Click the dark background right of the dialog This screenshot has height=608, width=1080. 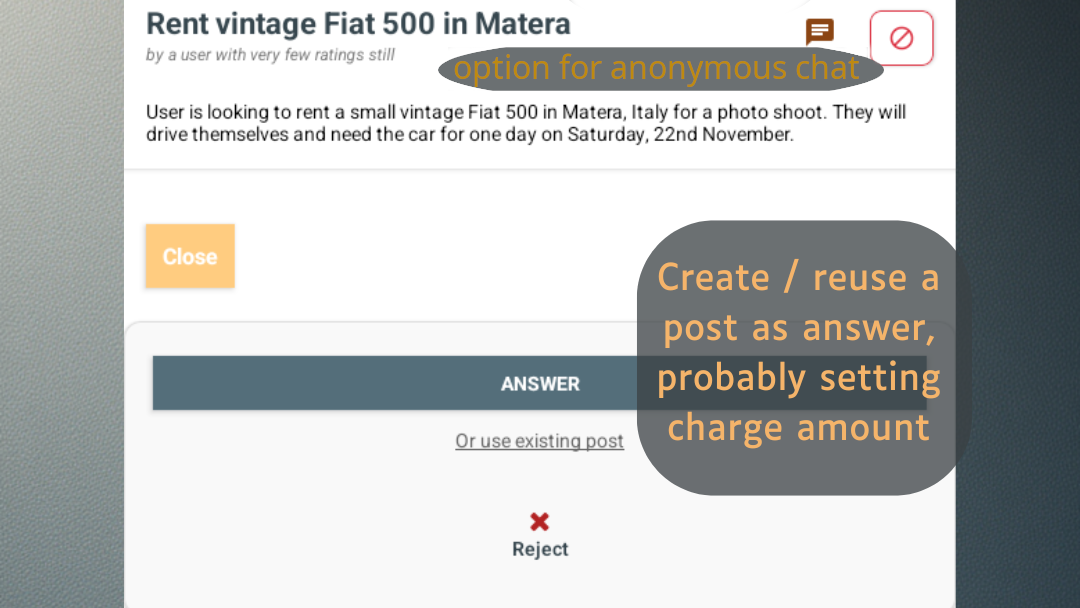tap(1018, 300)
